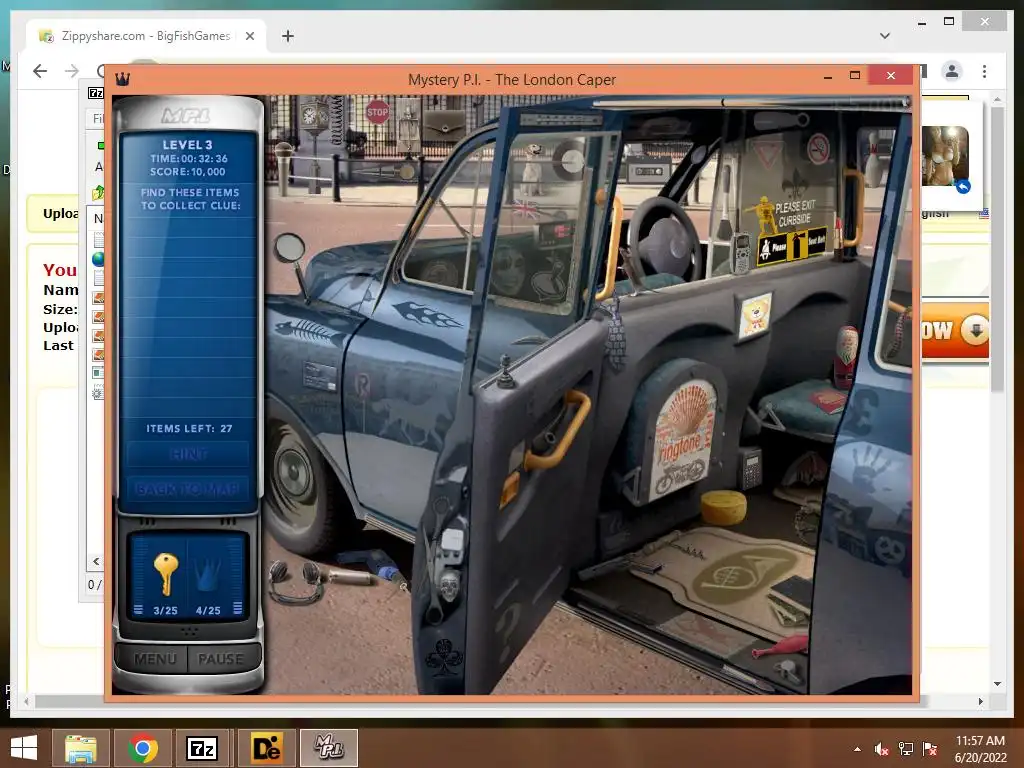1024x768 pixels.
Task: Open Chrome's three-dot menu
Action: pos(985,71)
